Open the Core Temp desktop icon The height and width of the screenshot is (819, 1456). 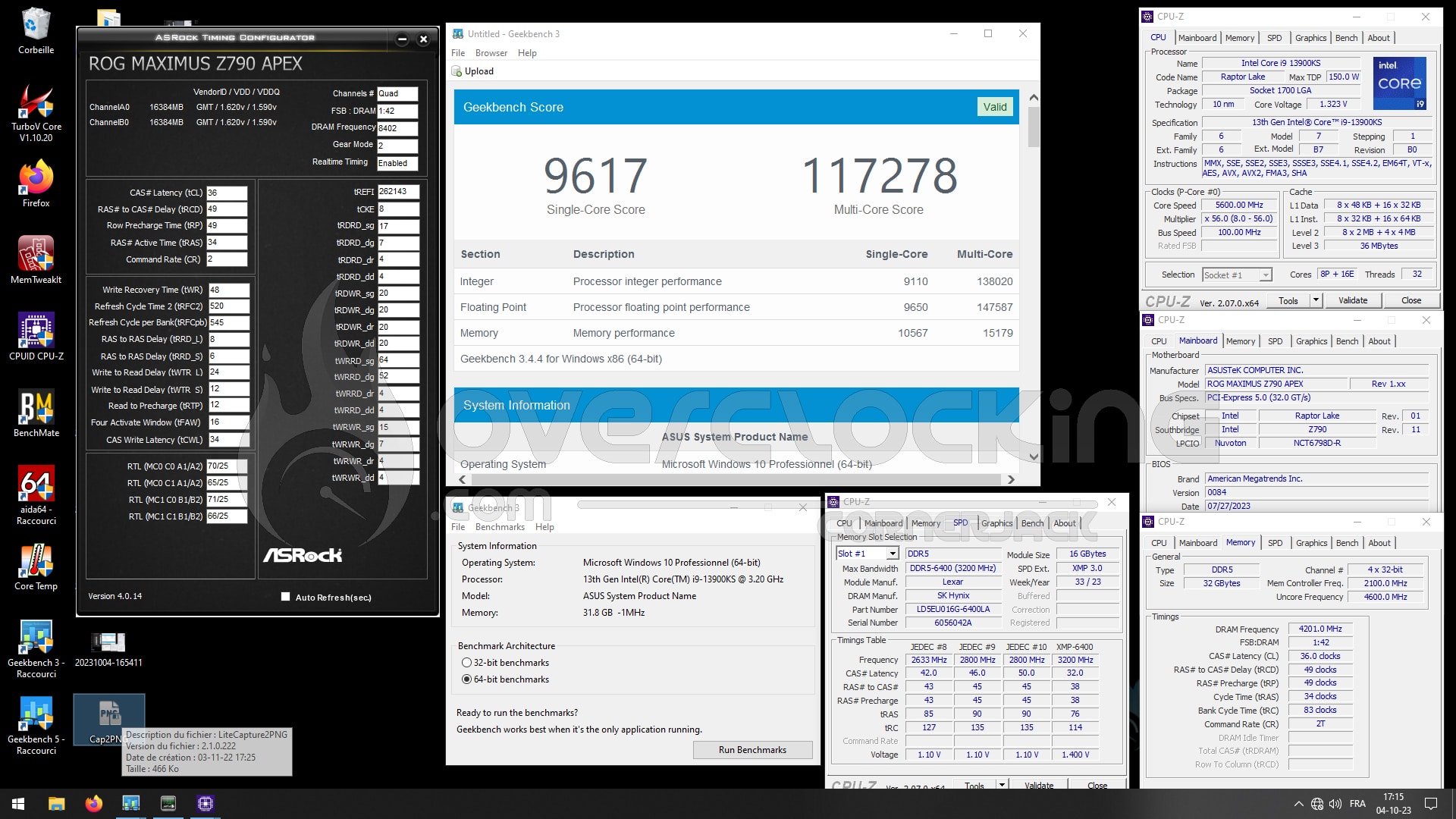36,567
